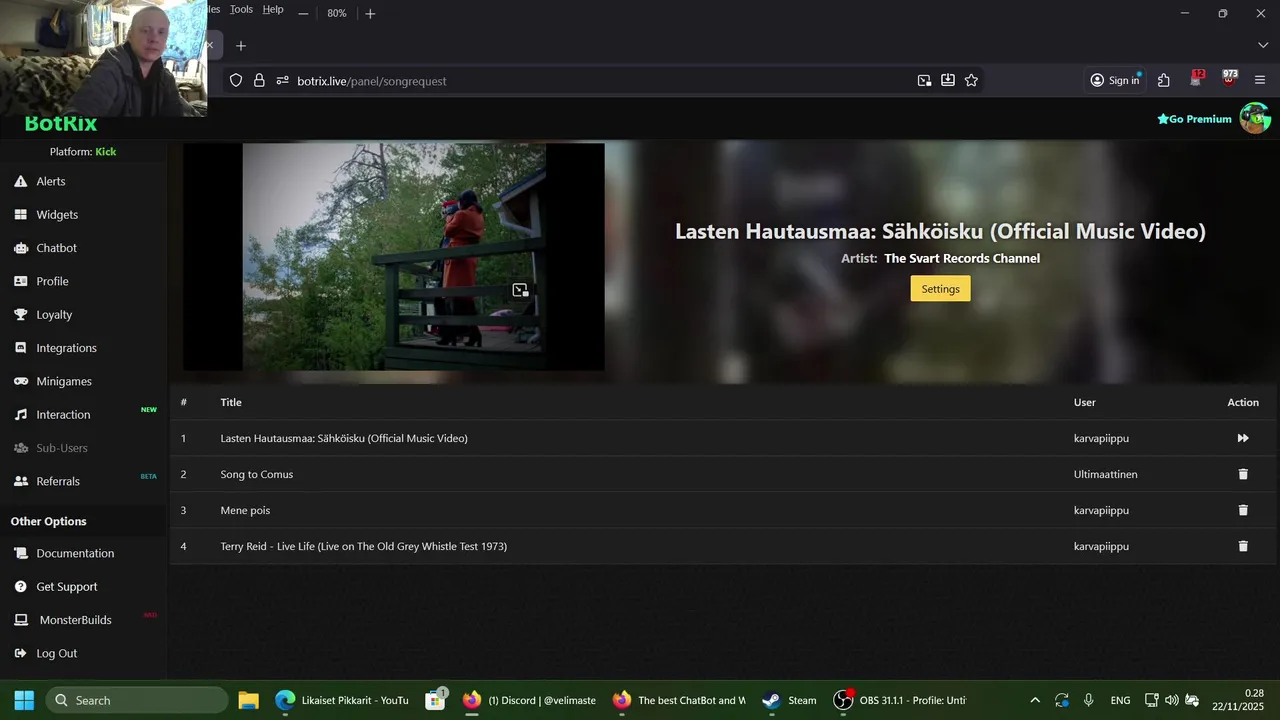Click the Log Out door icon
Image resolution: width=1280 pixels, height=720 pixels.
coord(20,653)
